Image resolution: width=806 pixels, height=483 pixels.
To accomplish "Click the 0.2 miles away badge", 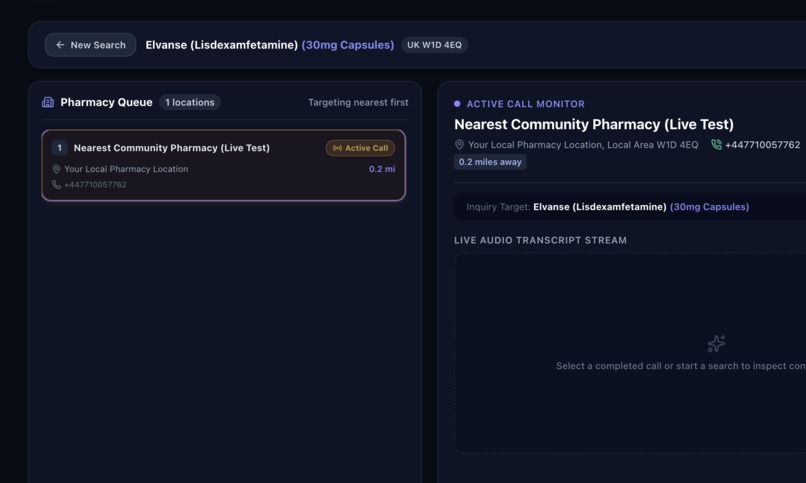I will (490, 162).
